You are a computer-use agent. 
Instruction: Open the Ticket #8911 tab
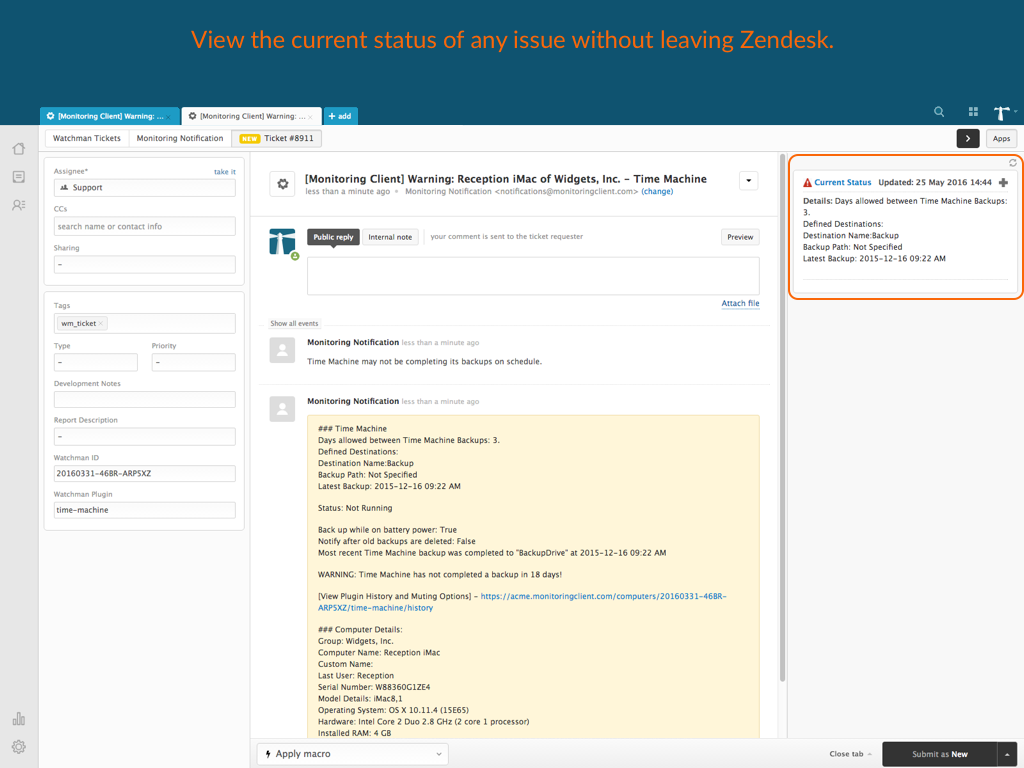click(x=277, y=138)
